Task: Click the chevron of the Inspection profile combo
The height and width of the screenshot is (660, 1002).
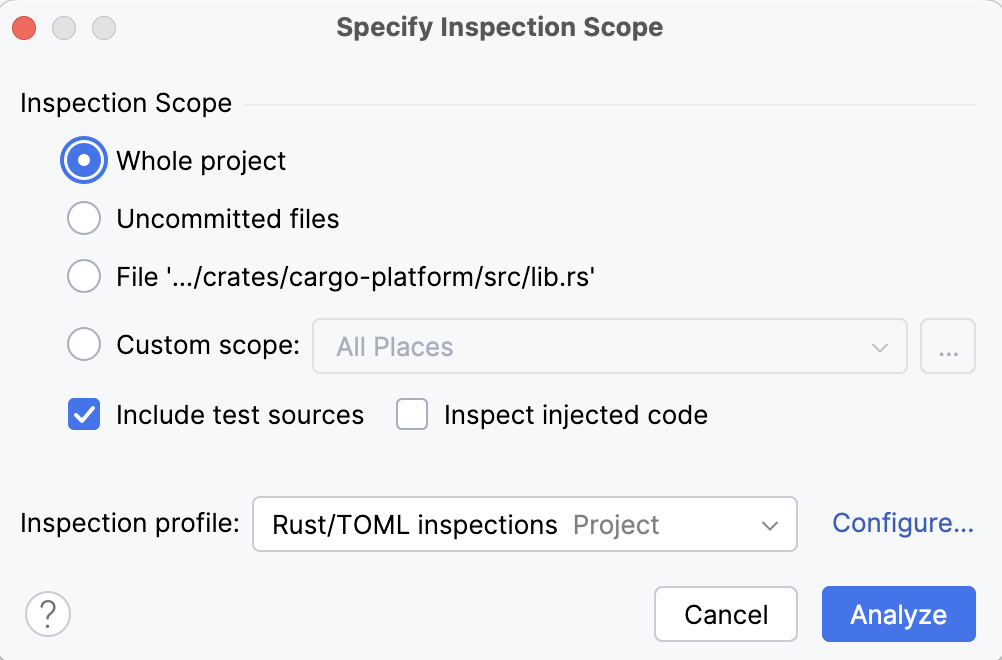Action: click(770, 525)
